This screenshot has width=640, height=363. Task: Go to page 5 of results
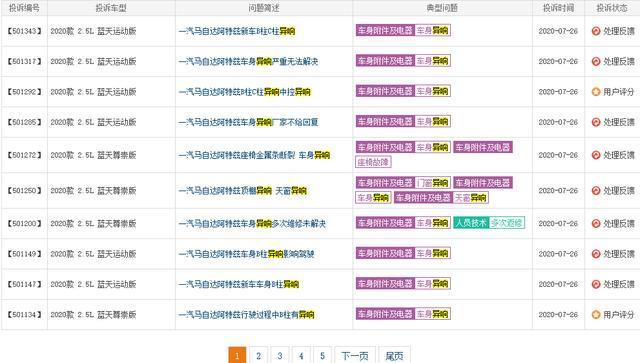tap(322, 356)
